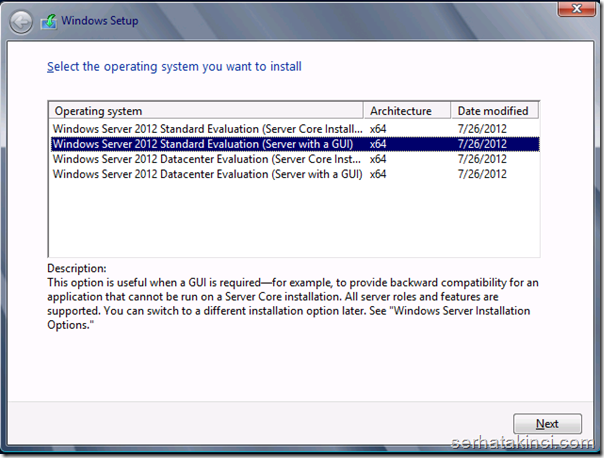Sort by Operating system column header
Image resolution: width=604 pixels, height=458 pixels.
(x=206, y=111)
